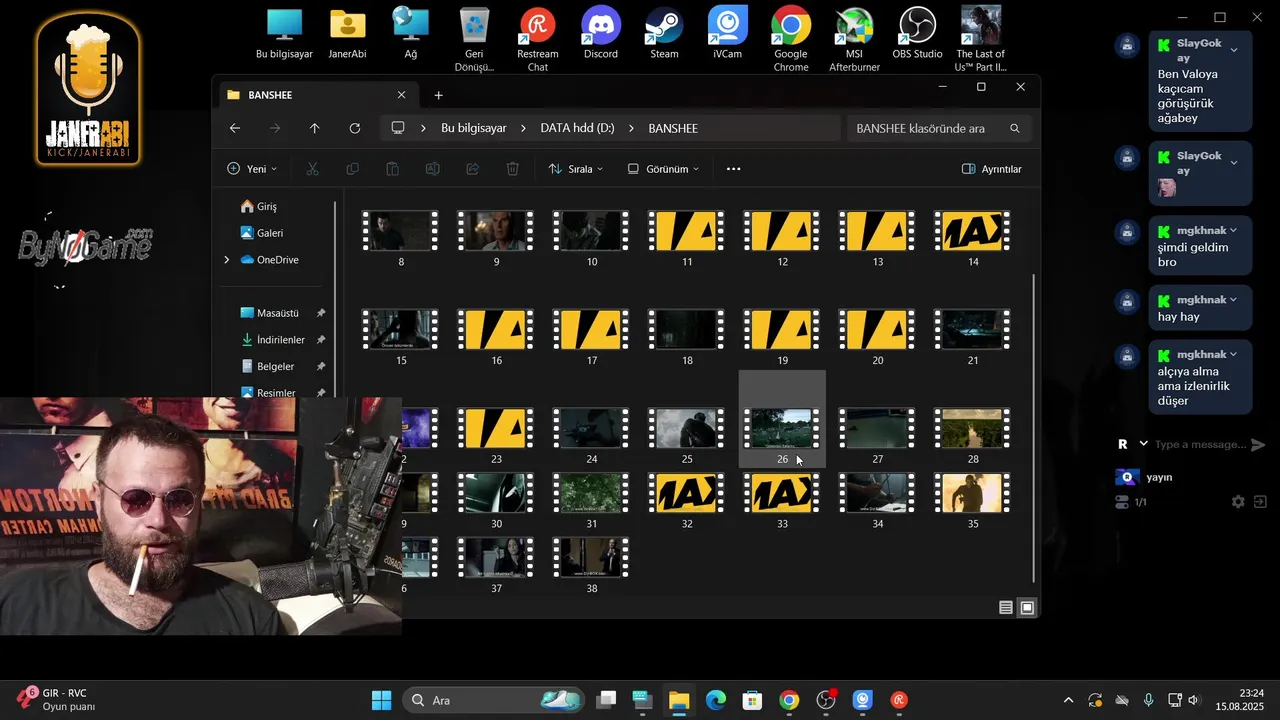This screenshot has width=1280, height=720.
Task: Expand the 'şimdi geldim bro' message chevron
Action: [1233, 230]
